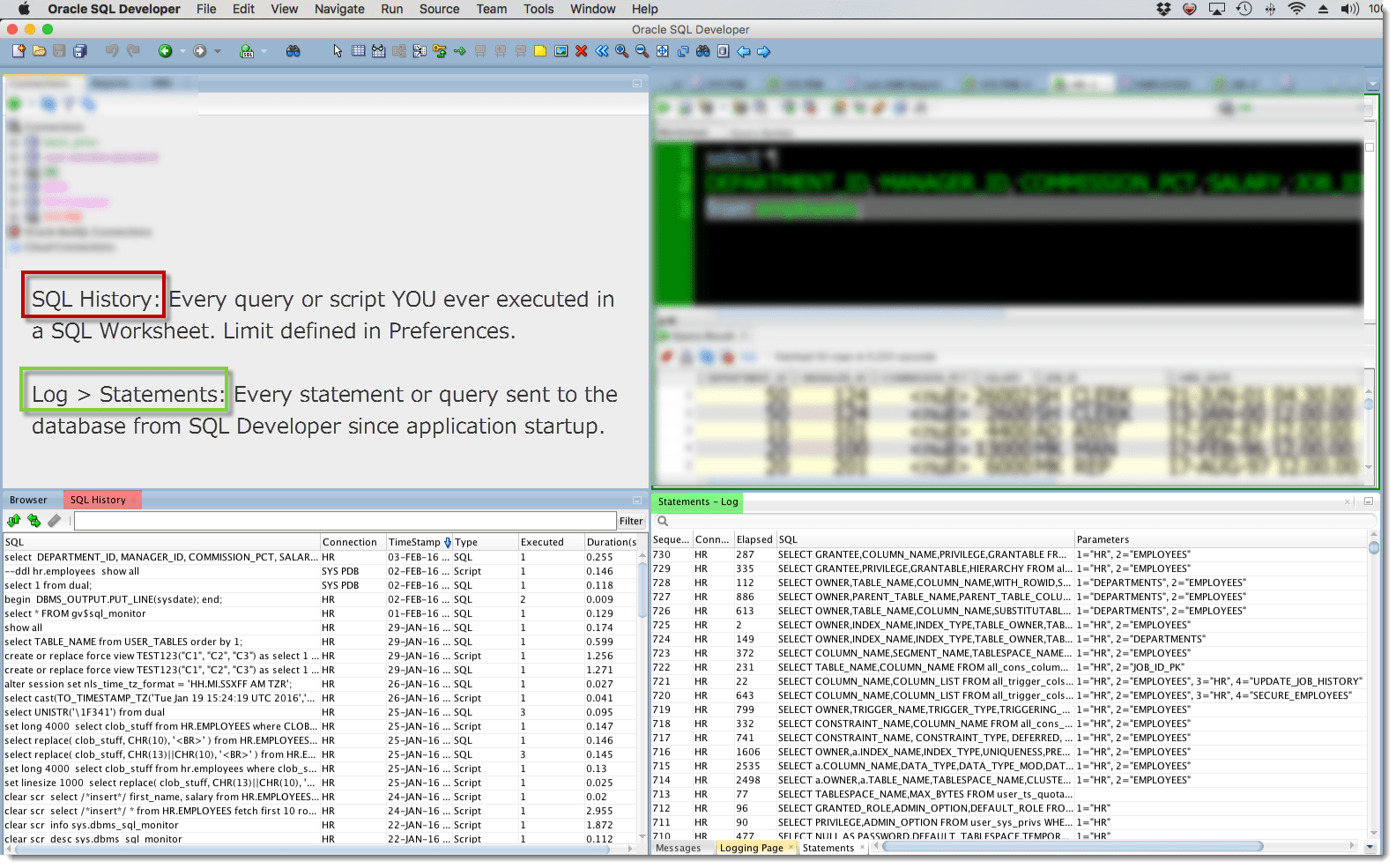Click the Open folder toolbar icon
Image resolution: width=1396 pixels, height=868 pixels.
(40, 51)
